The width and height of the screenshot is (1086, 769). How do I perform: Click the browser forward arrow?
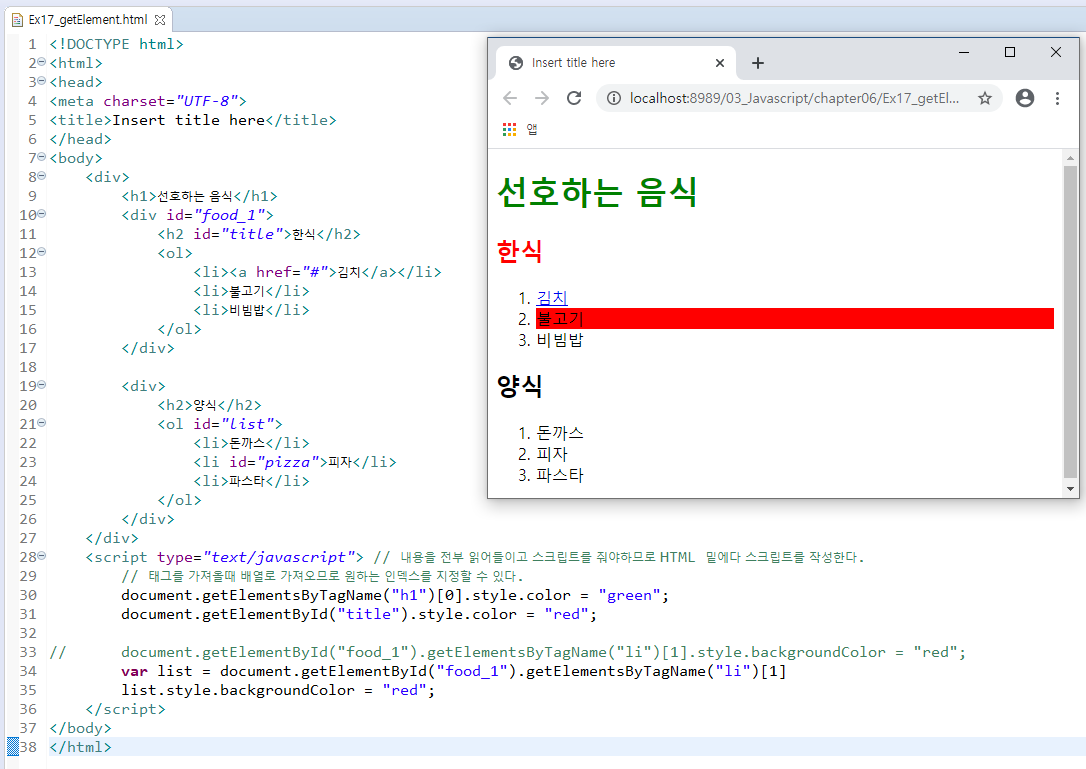click(542, 98)
